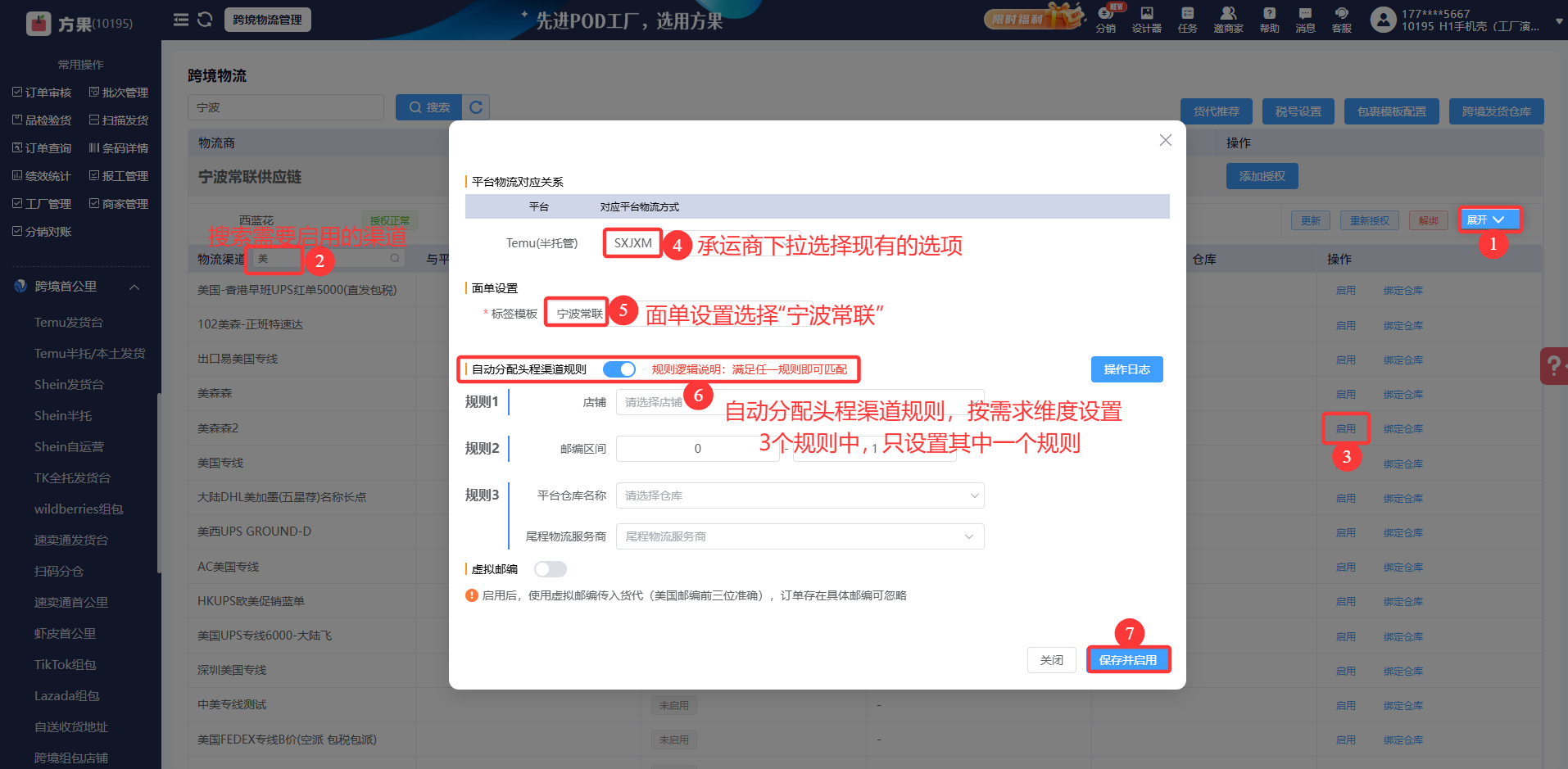
Task: Click the user avatar icon
Action: pyautogui.click(x=1383, y=20)
